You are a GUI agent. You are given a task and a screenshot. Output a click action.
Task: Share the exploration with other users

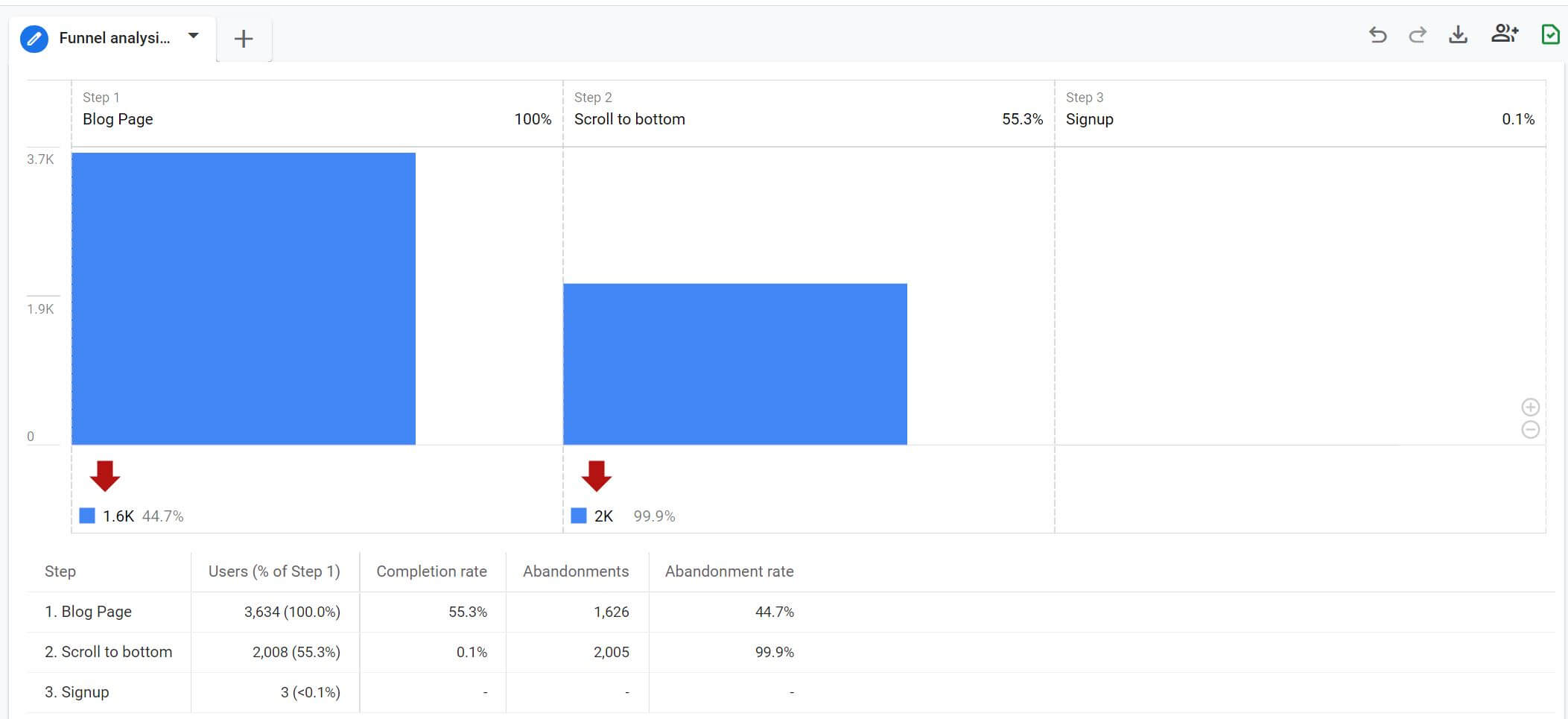1505,34
